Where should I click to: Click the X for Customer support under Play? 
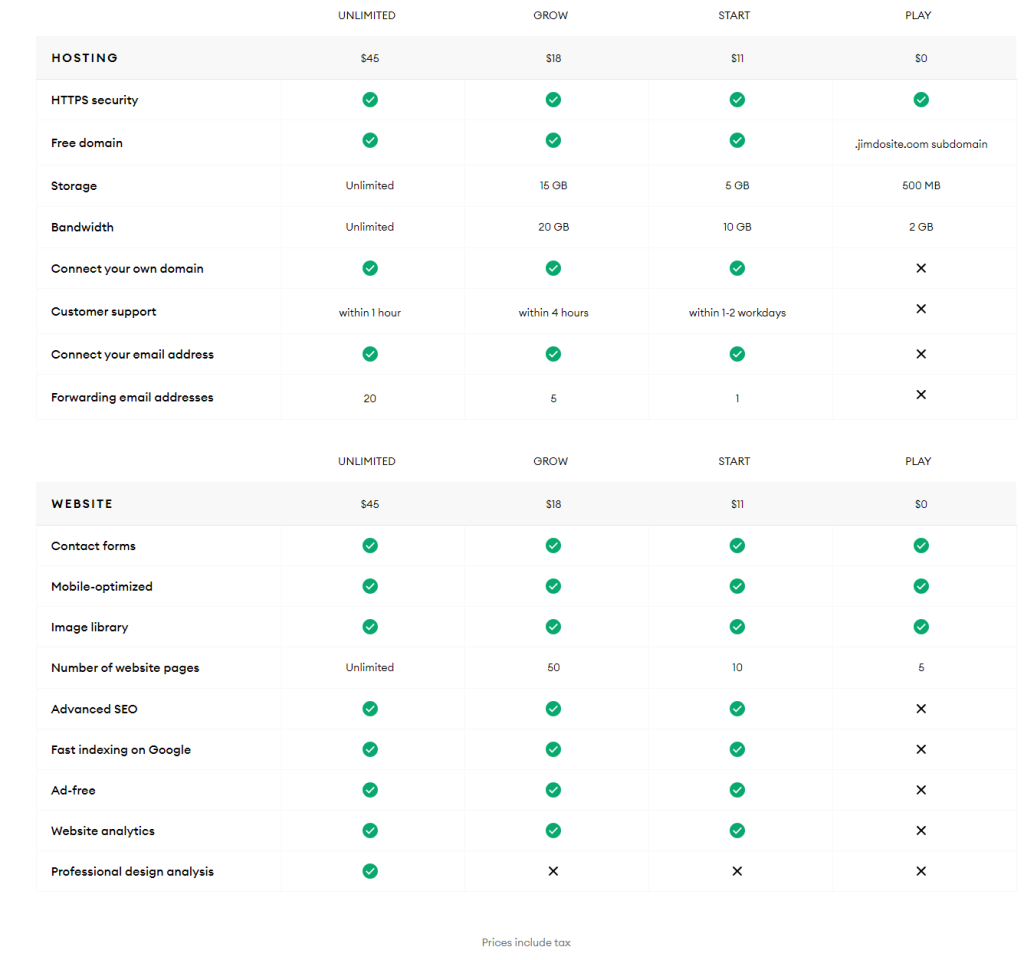coord(921,309)
